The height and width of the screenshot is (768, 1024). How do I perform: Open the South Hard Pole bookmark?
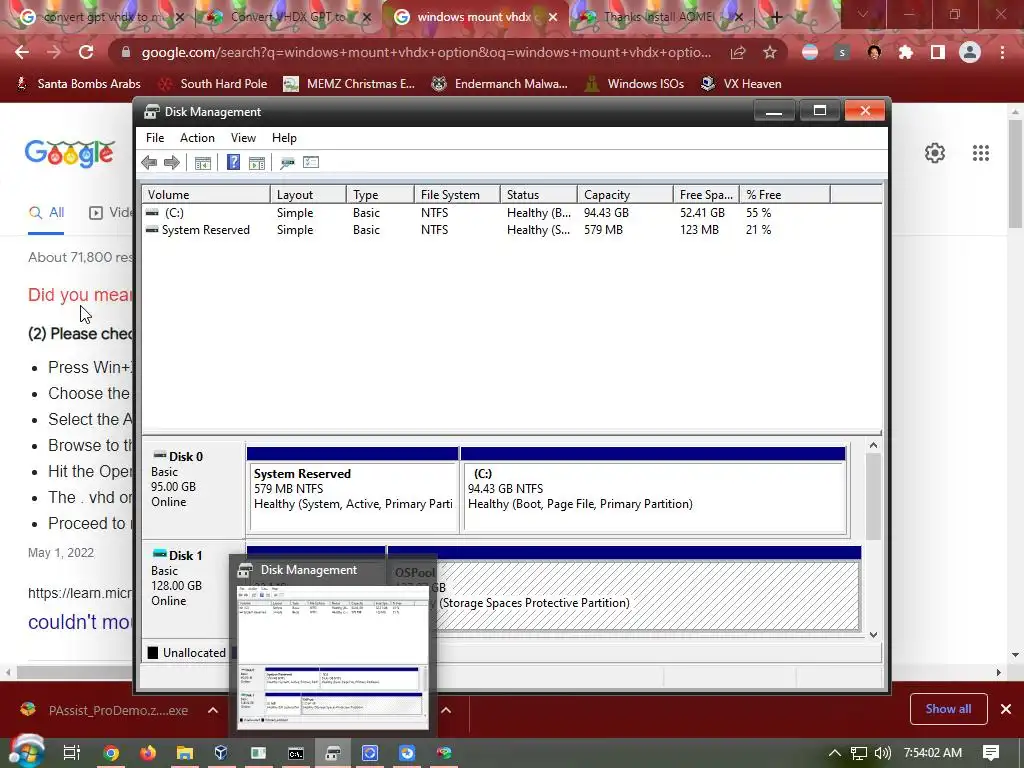tap(213, 84)
